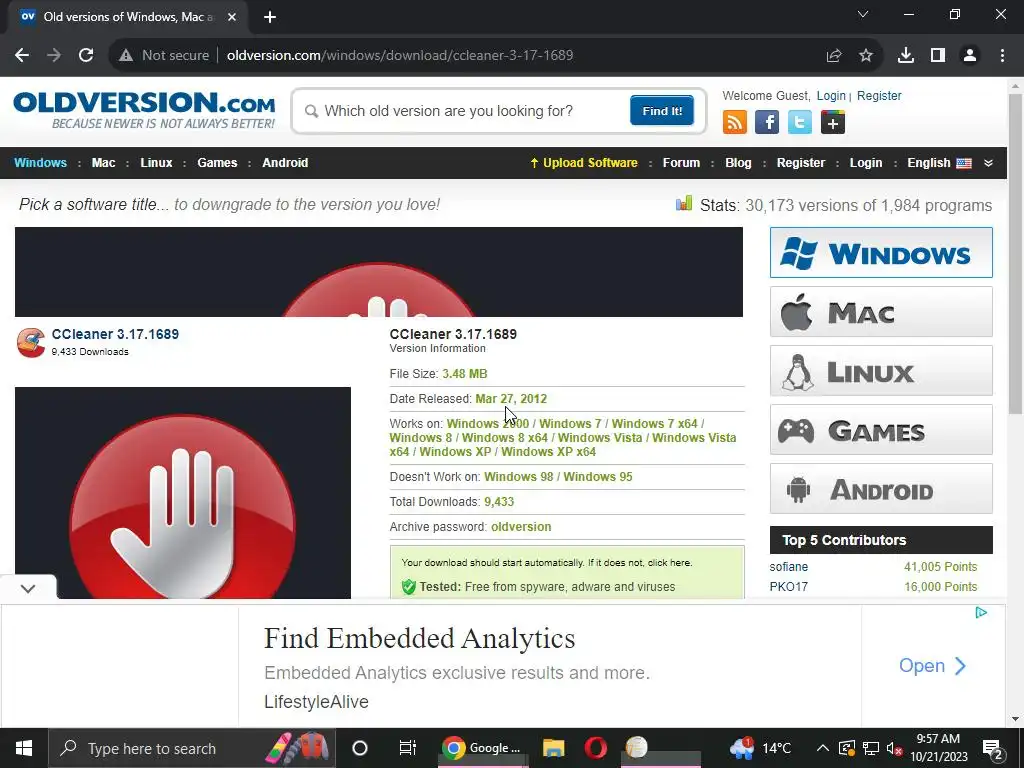
Task: Click the page vertical scrollbar thumb
Action: click(1015, 253)
